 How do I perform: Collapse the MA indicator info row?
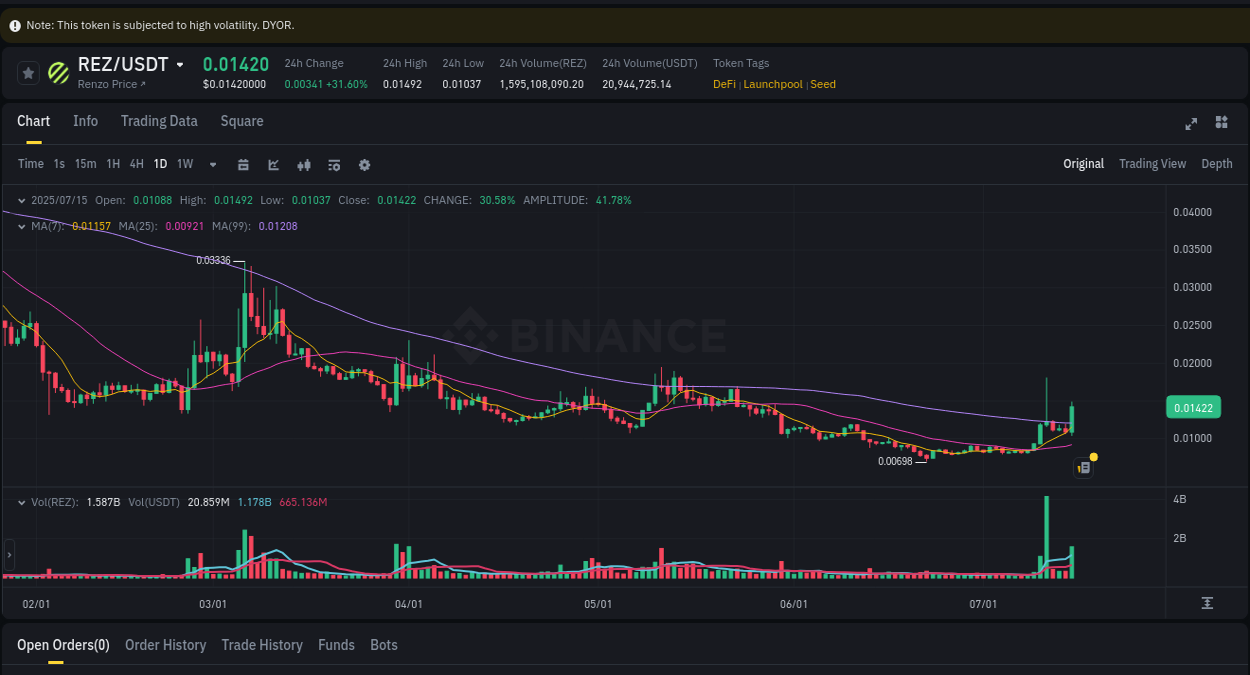(x=21, y=226)
